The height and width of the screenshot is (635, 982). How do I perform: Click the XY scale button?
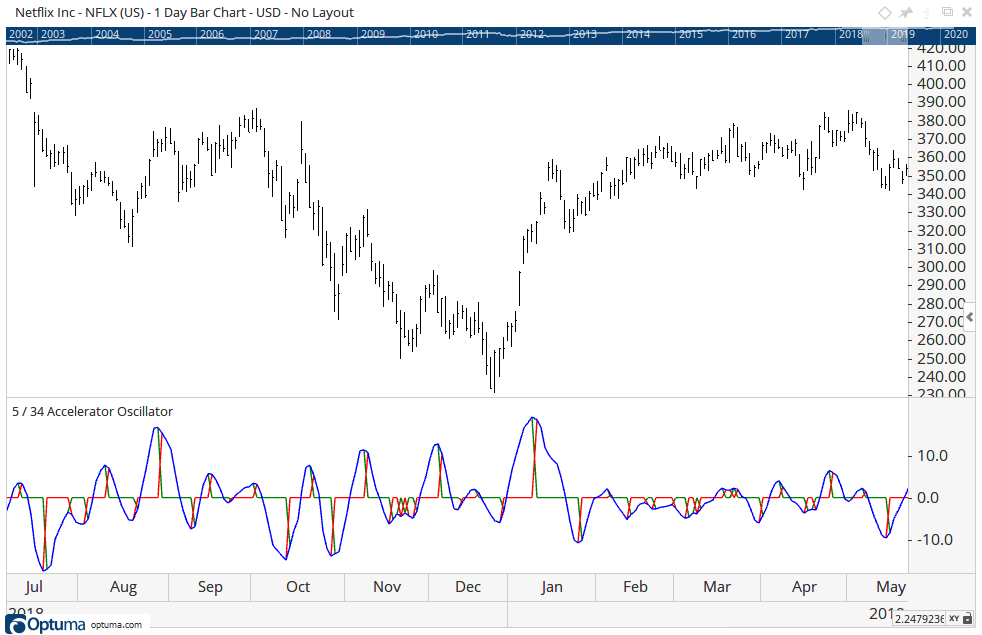click(x=954, y=619)
